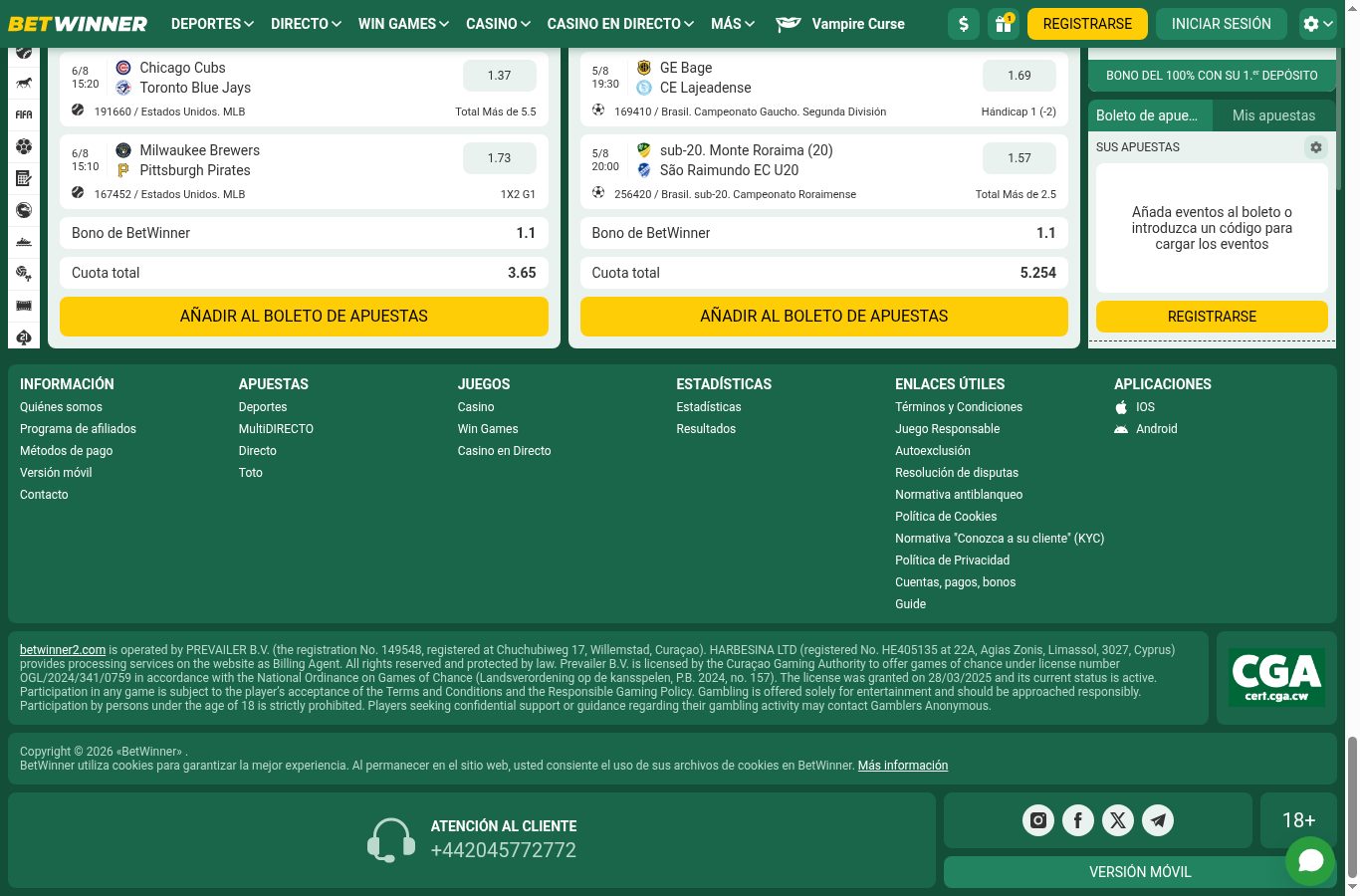Select the calculator notepad sidebar icon
Screen dimensions: 1360x896
24,178
